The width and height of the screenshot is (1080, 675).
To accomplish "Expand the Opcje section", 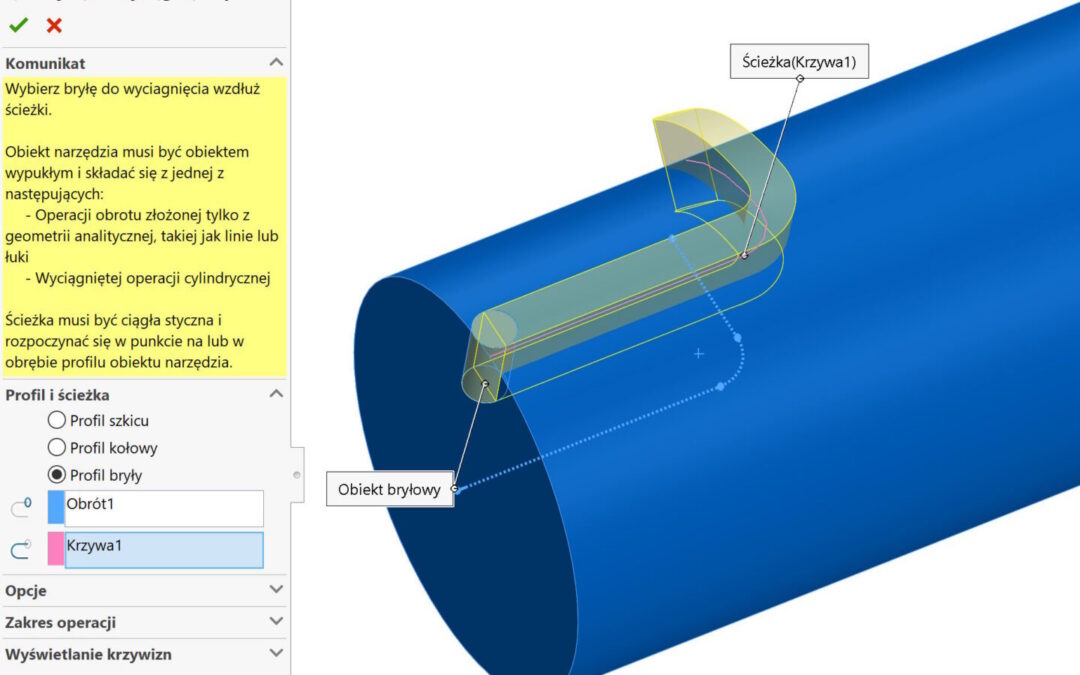I will click(x=276, y=590).
